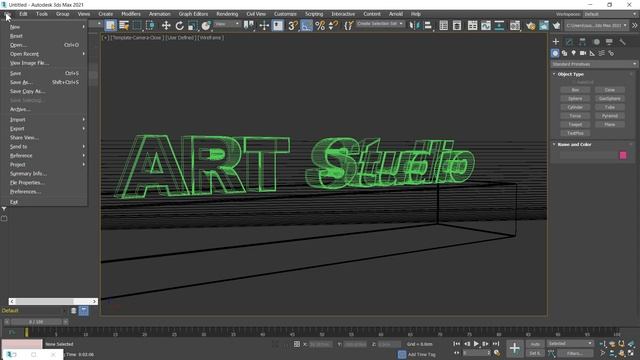
Task: Select the Scale tool
Action: (193, 26)
